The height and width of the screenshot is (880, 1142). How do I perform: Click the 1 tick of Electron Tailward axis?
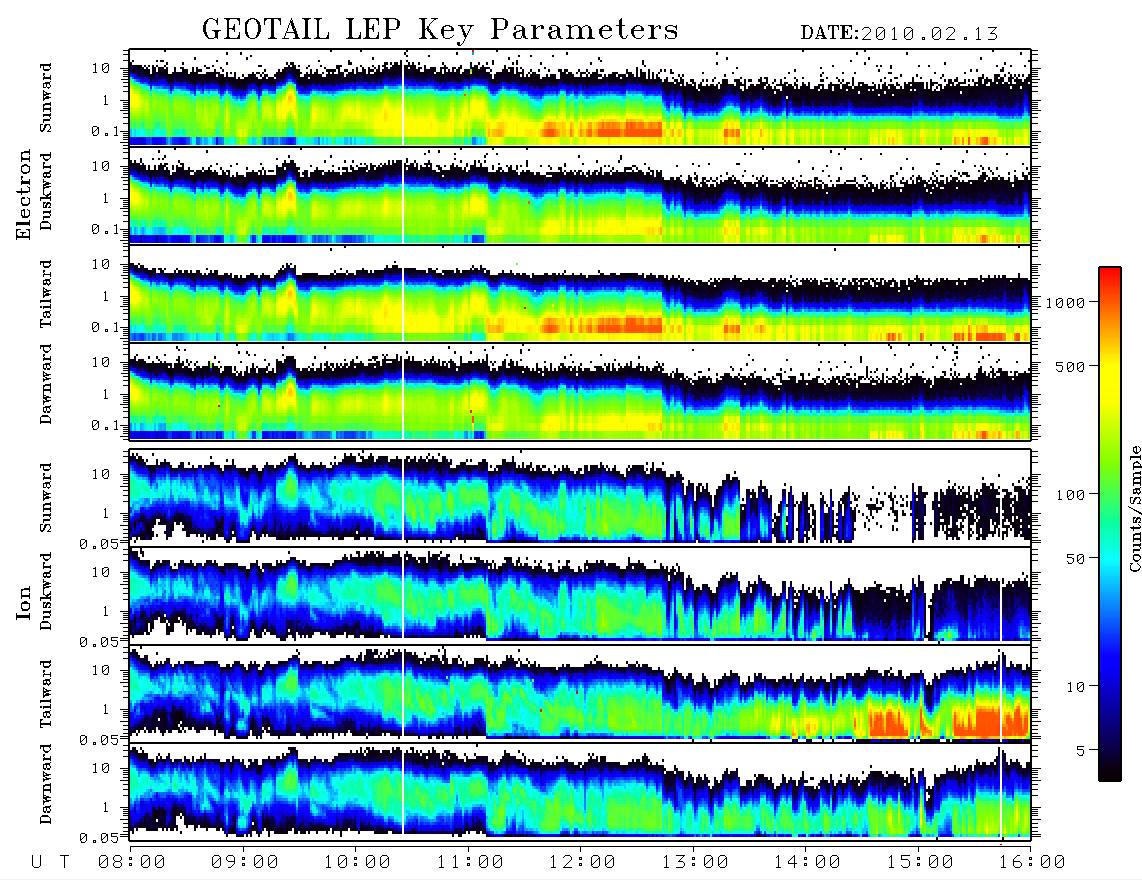[x=106, y=296]
